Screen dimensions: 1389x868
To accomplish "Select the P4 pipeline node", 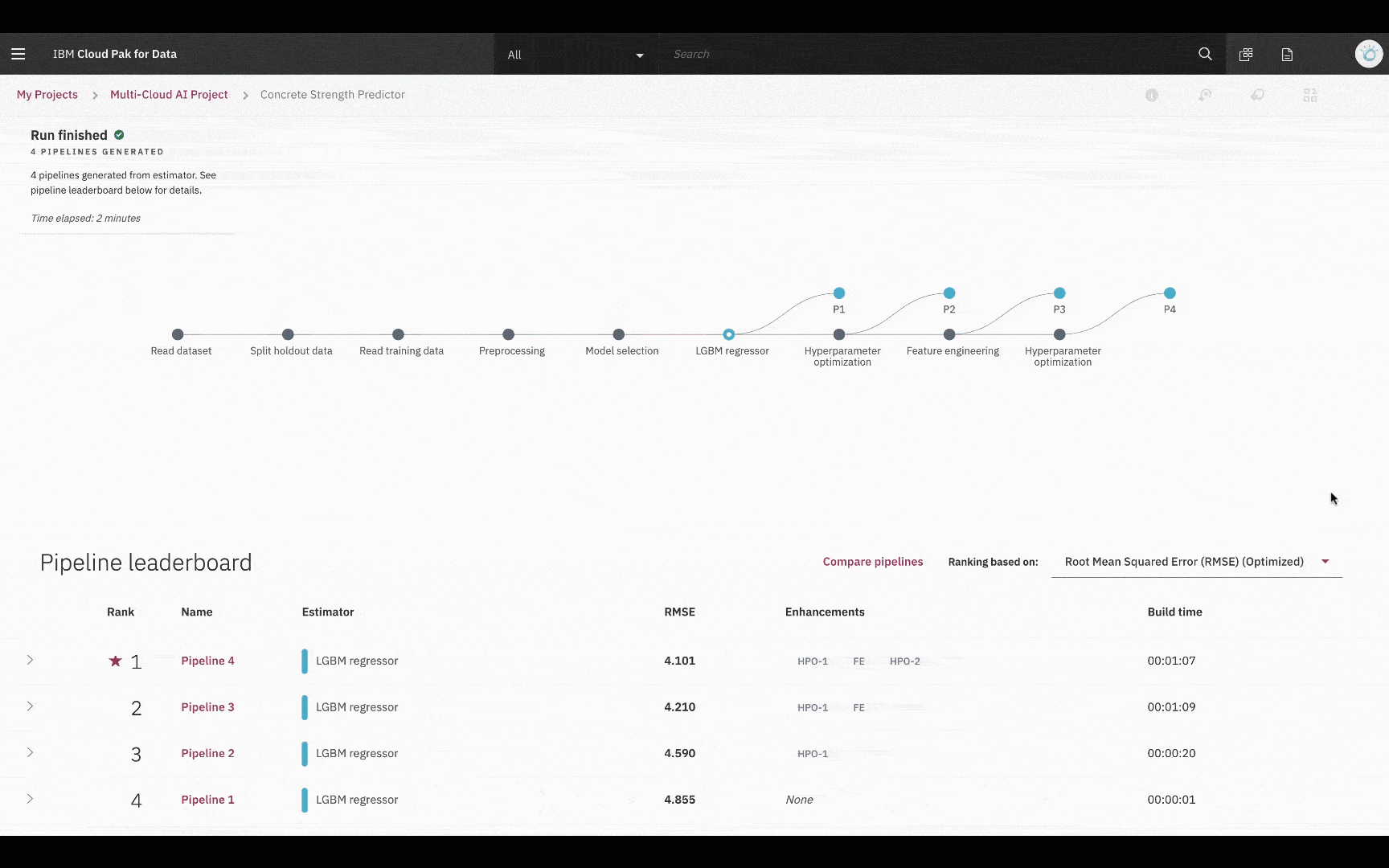I will click(x=1170, y=293).
